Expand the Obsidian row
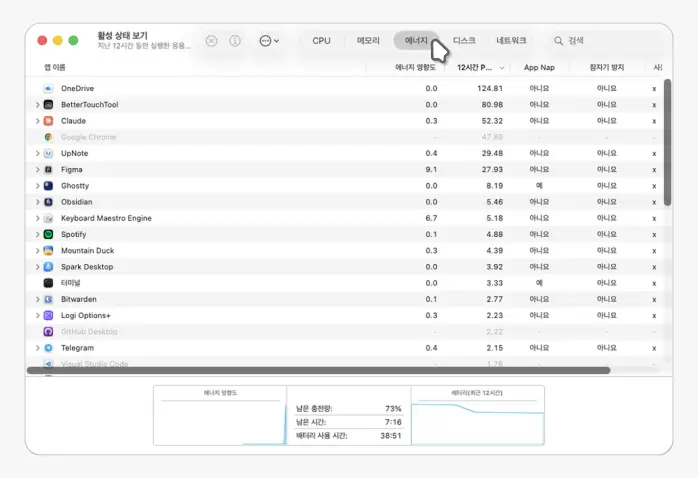This screenshot has width=698, height=478. click(x=37, y=202)
